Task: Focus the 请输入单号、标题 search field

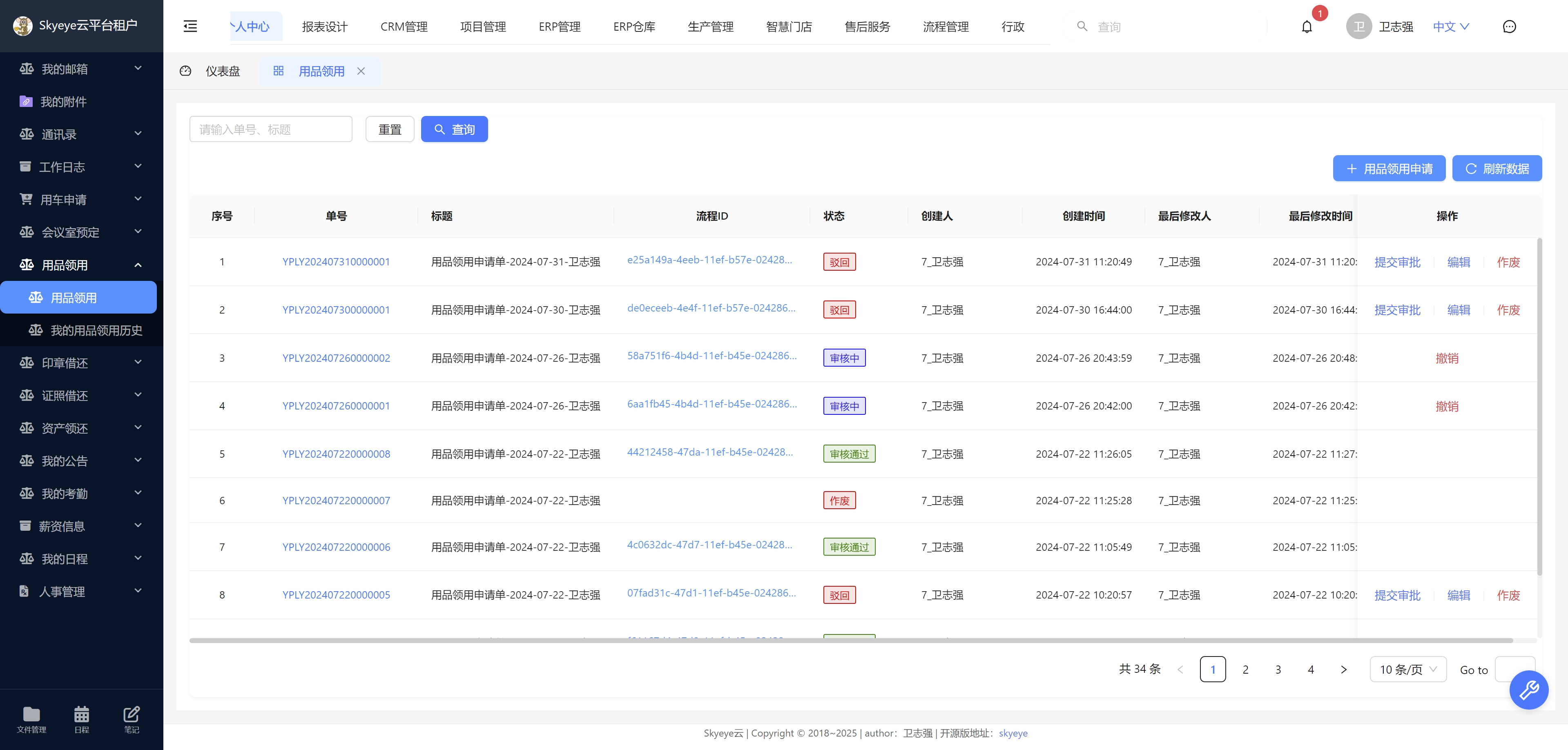Action: [x=271, y=129]
